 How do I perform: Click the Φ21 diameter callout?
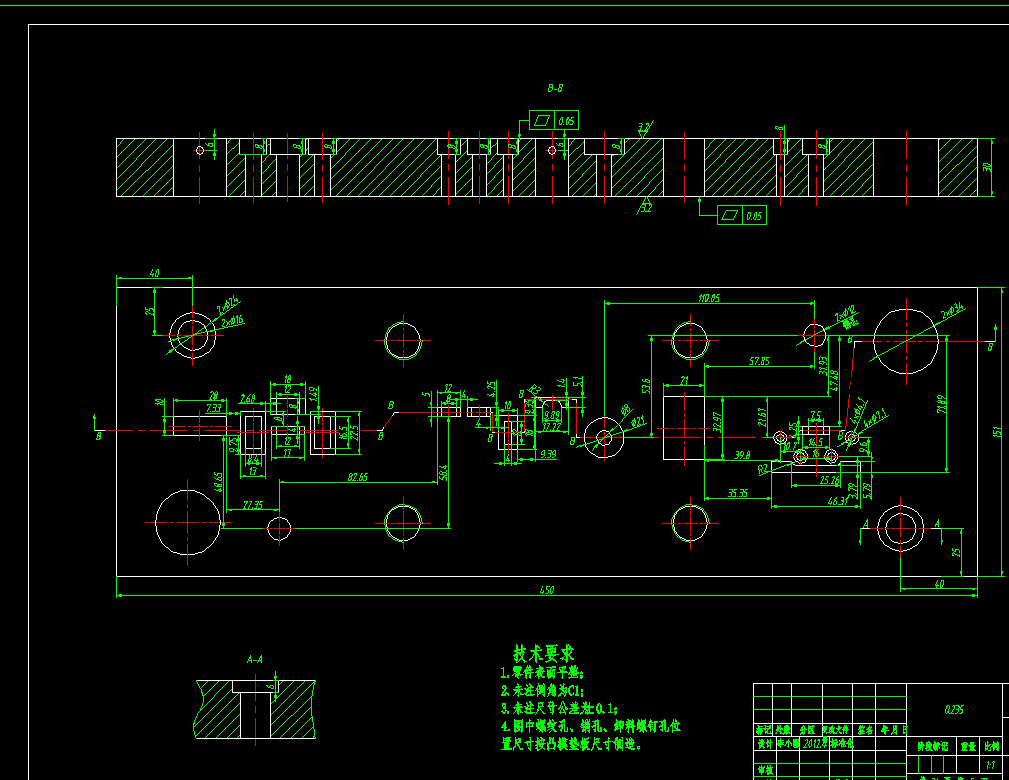pyautogui.click(x=638, y=422)
